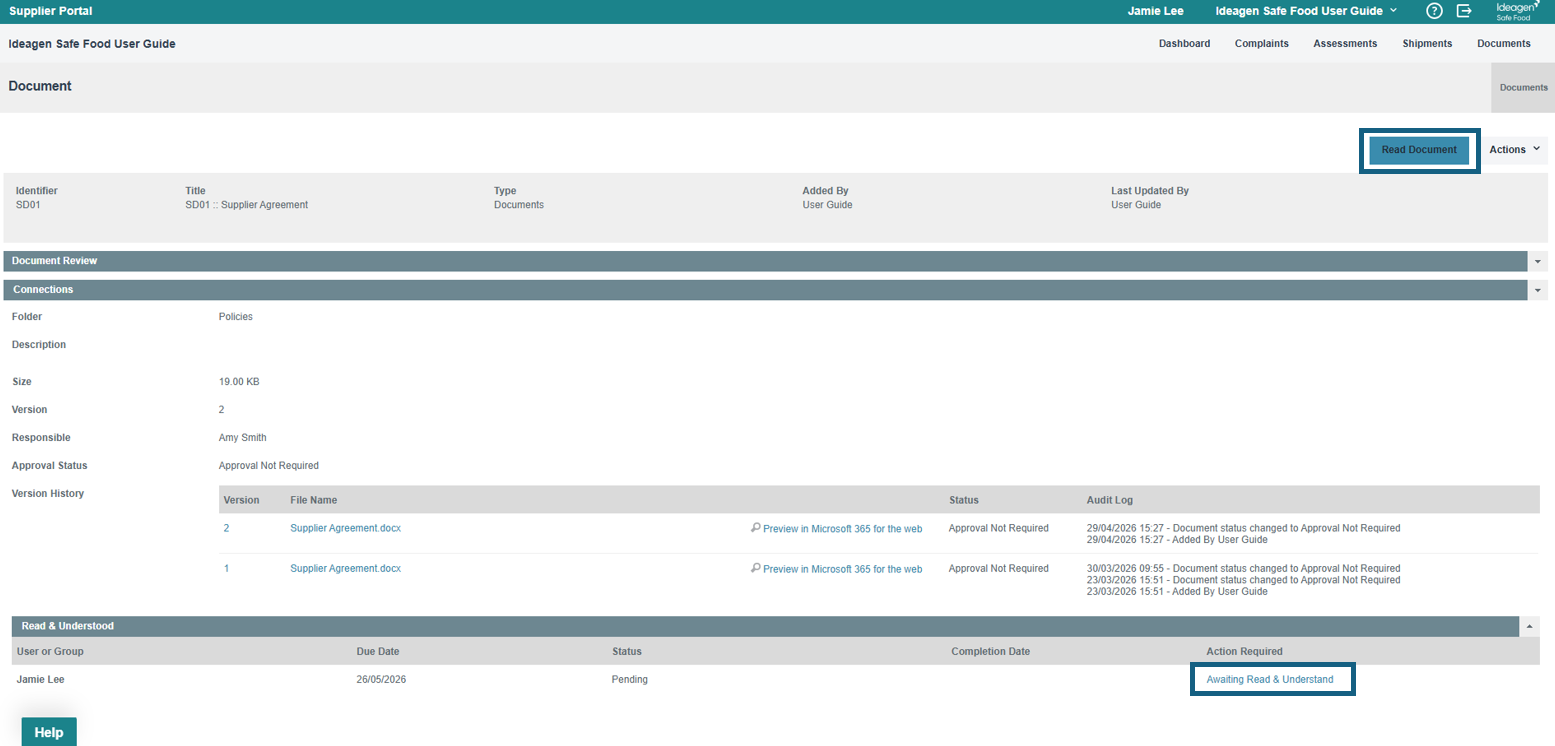Image resolution: width=1555 pixels, height=746 pixels.
Task: Click Action Required column header
Action: pos(1244,652)
